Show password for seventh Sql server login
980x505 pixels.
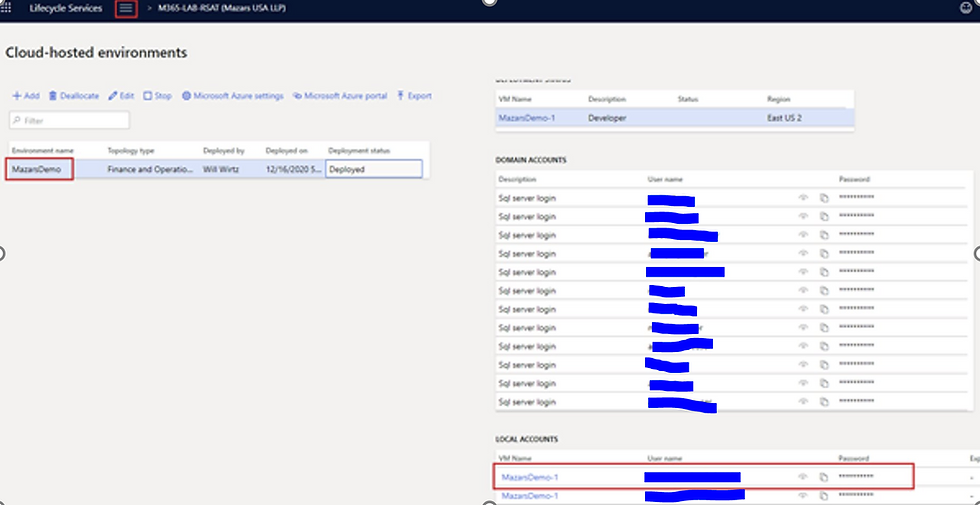click(803, 309)
